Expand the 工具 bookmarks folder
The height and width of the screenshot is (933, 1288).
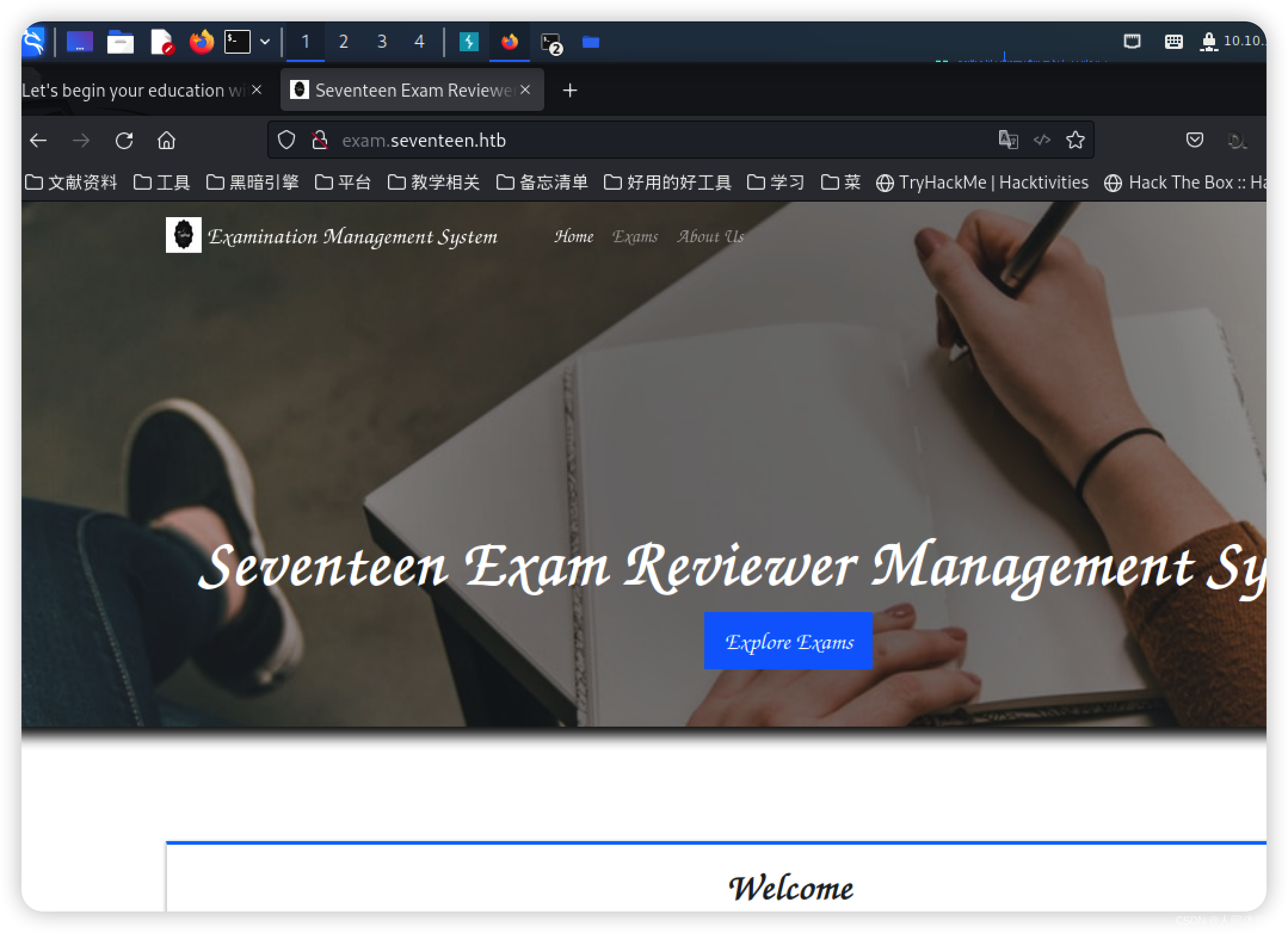(162, 183)
